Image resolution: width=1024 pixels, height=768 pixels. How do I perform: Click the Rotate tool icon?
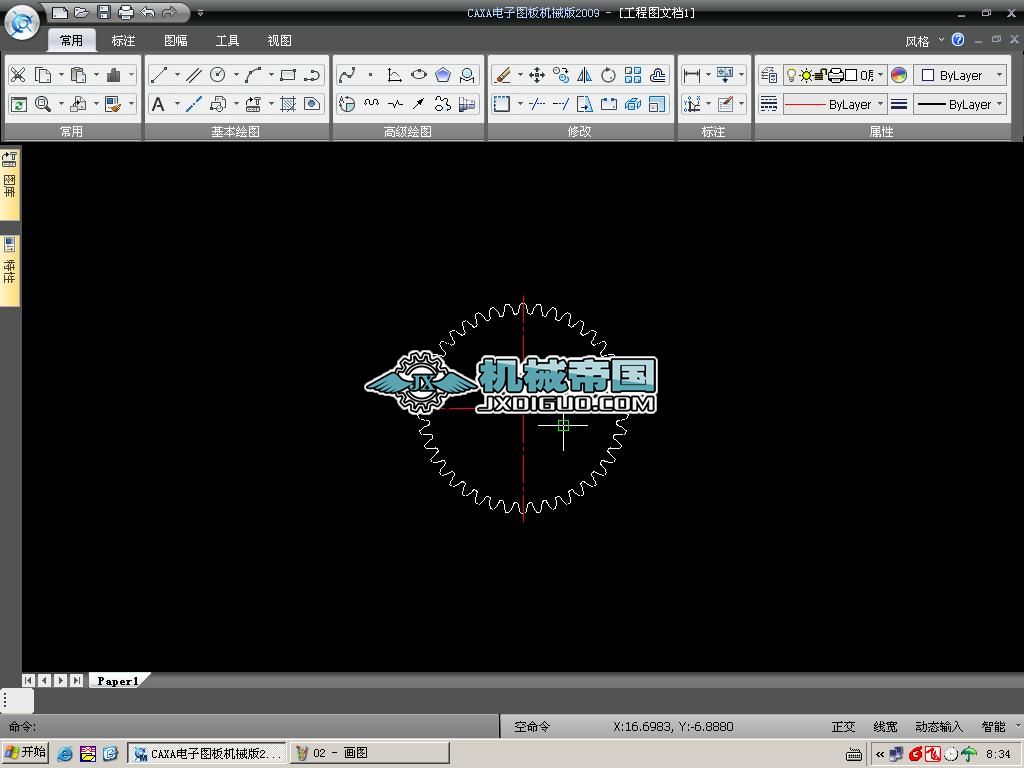click(x=609, y=75)
